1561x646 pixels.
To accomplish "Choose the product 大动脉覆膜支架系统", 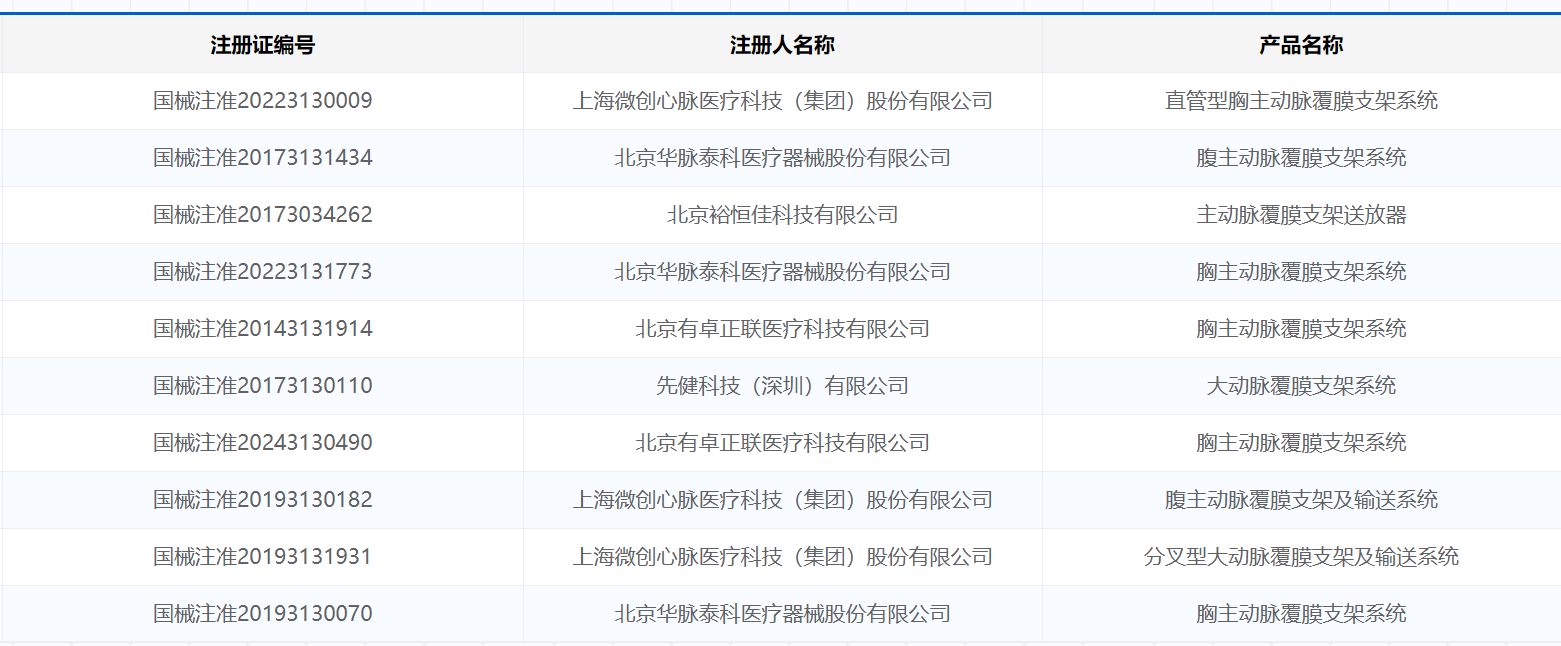I will click(x=1301, y=386).
